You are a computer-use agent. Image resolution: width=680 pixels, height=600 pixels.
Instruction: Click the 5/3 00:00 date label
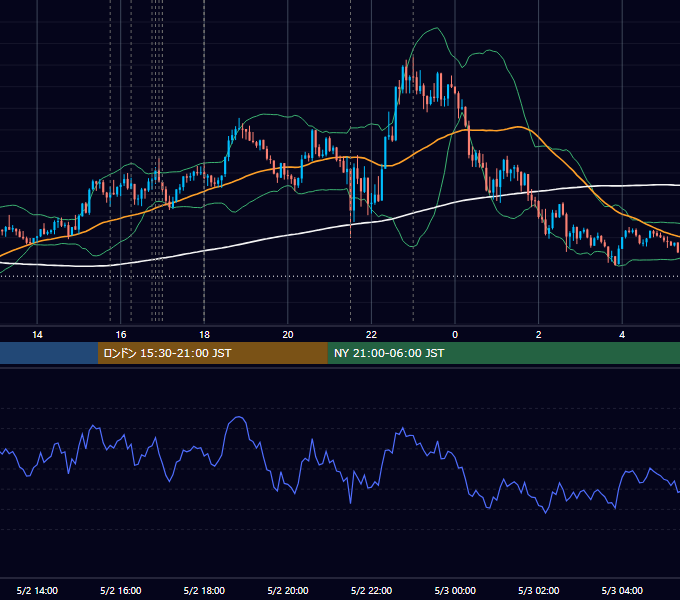[455, 590]
